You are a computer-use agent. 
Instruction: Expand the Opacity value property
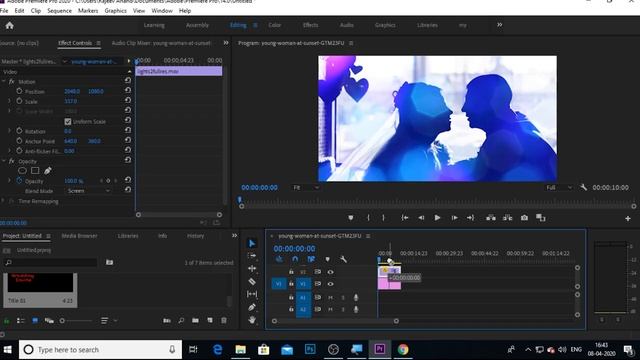pos(9,180)
